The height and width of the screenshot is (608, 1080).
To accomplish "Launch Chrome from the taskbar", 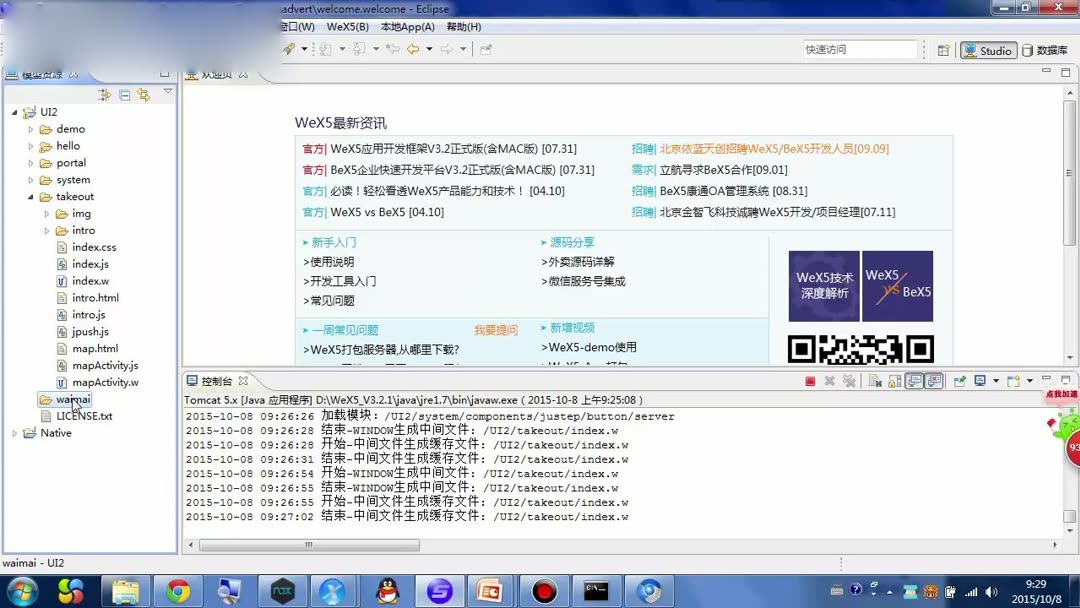I will pos(177,591).
